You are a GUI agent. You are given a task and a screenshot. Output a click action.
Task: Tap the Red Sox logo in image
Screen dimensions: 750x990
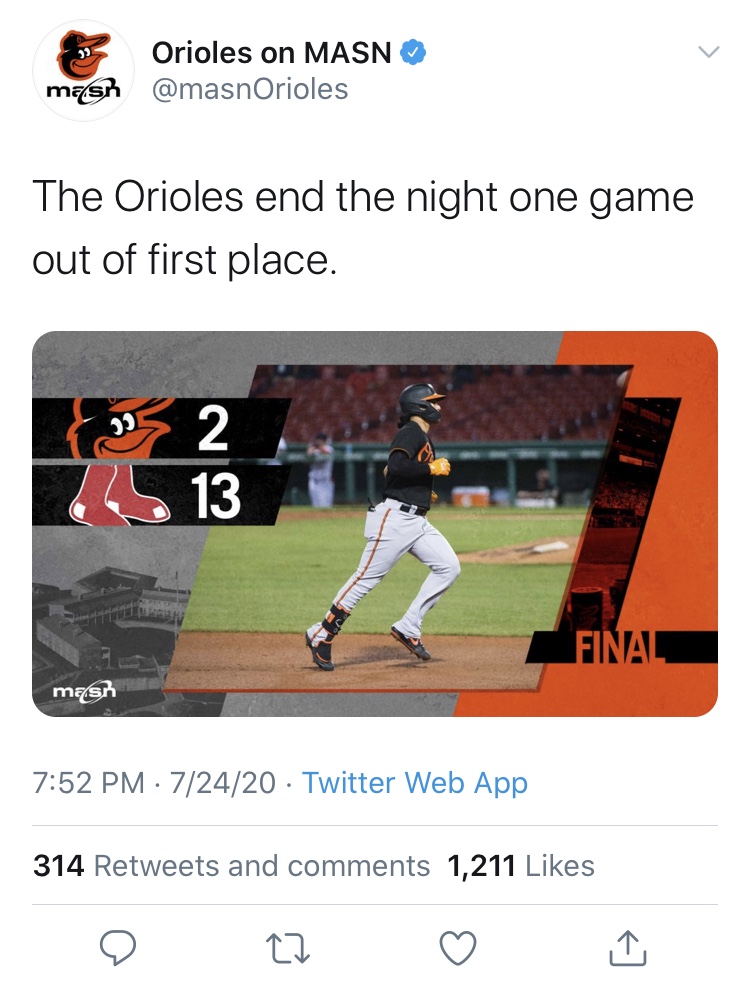[119, 496]
